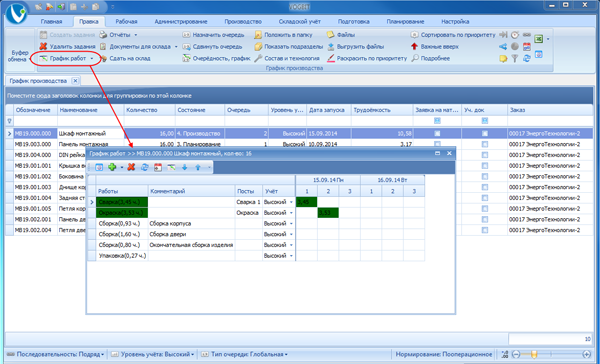Open dropdown arrow next to Excel icon
Screen dimensions: 600x364
point(548,39)
